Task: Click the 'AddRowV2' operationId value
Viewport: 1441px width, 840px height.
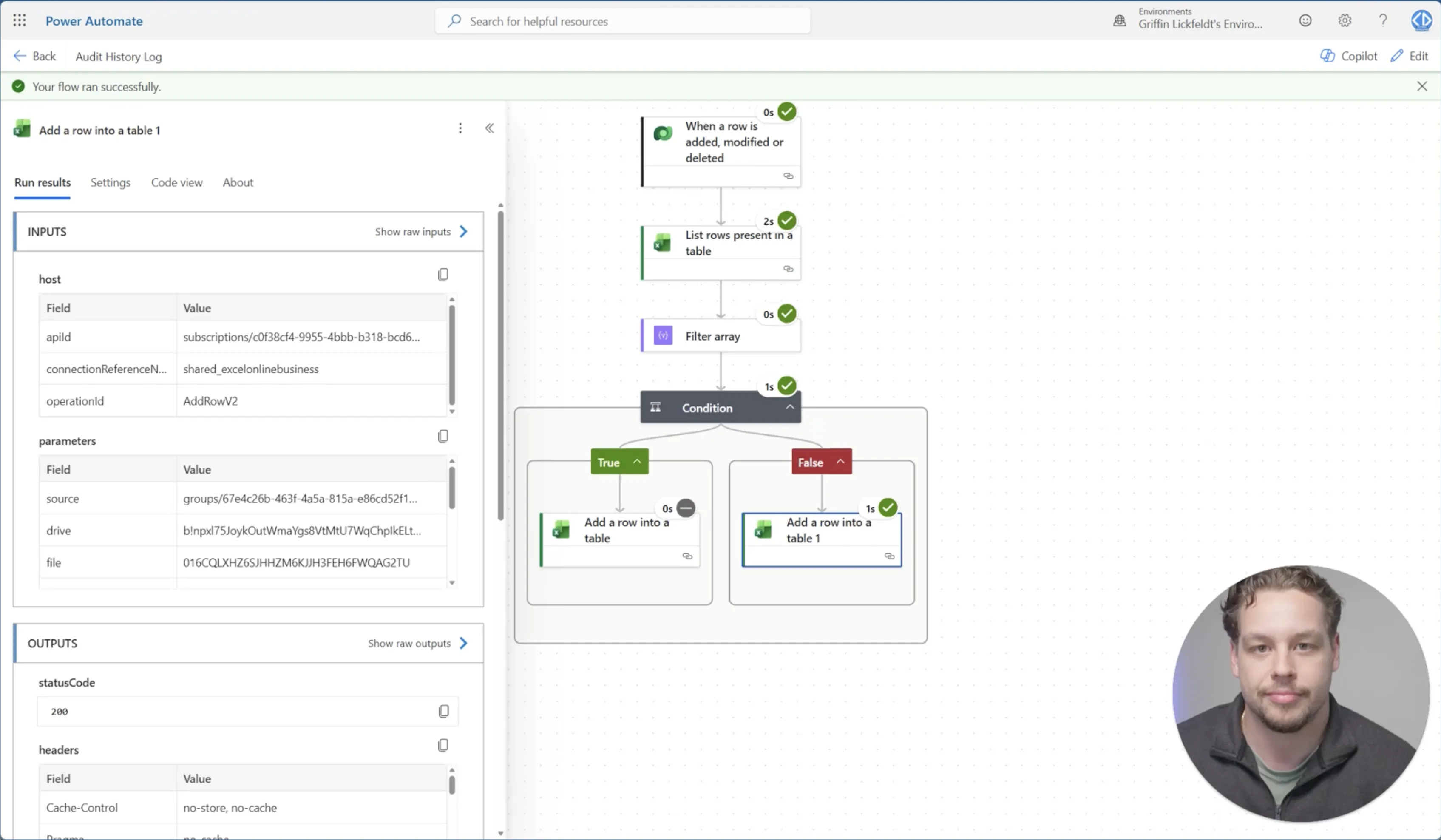Action: [x=210, y=401]
